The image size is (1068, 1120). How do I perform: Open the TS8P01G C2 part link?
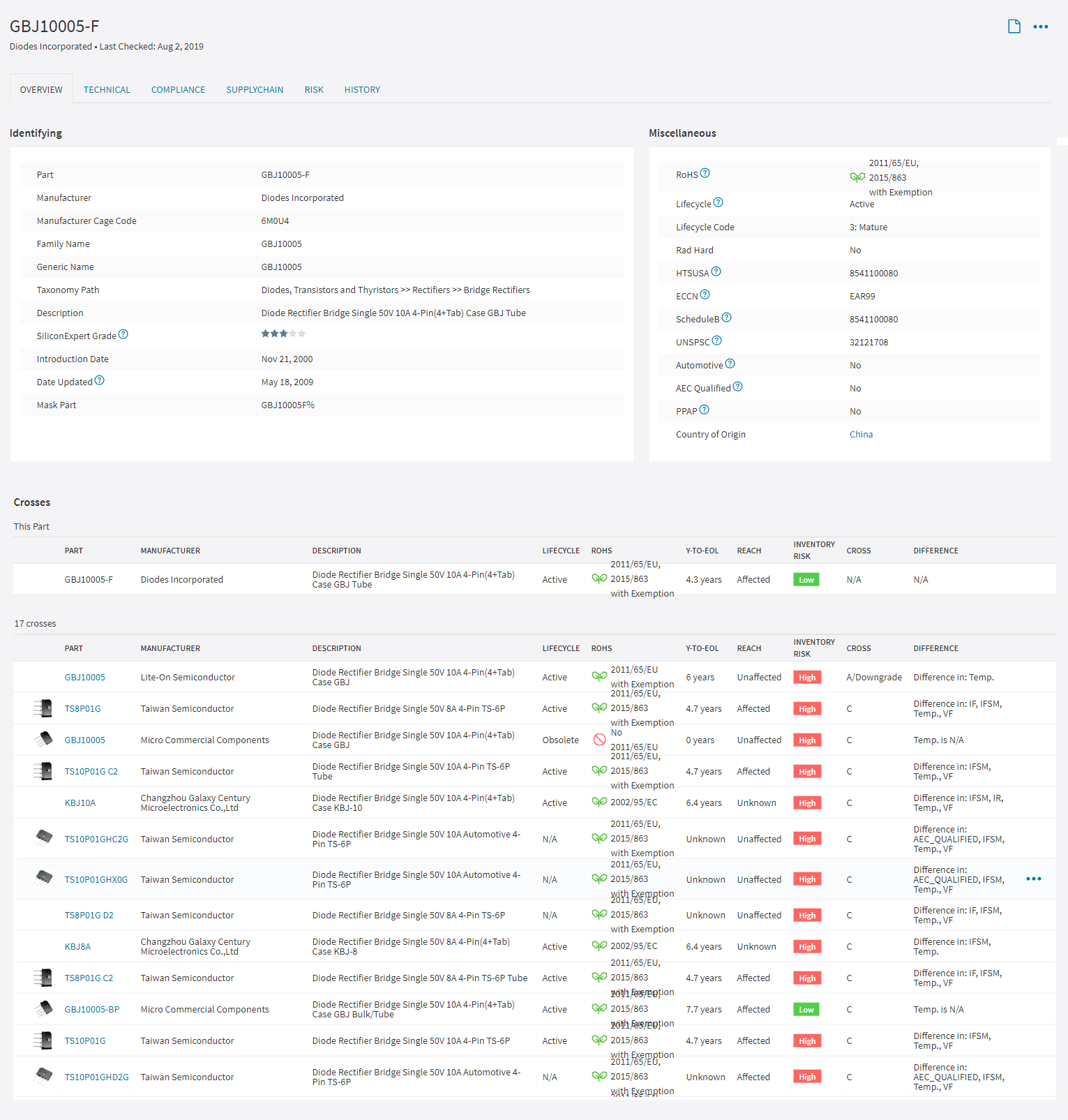click(x=89, y=978)
